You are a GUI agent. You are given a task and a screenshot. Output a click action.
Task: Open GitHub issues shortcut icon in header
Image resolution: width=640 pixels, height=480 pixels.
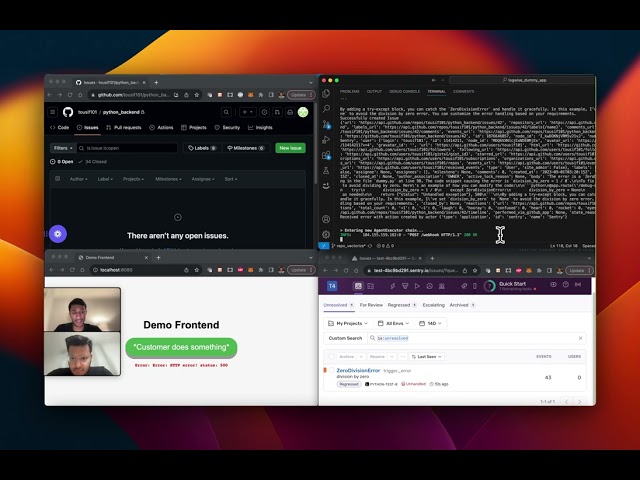tap(264, 112)
